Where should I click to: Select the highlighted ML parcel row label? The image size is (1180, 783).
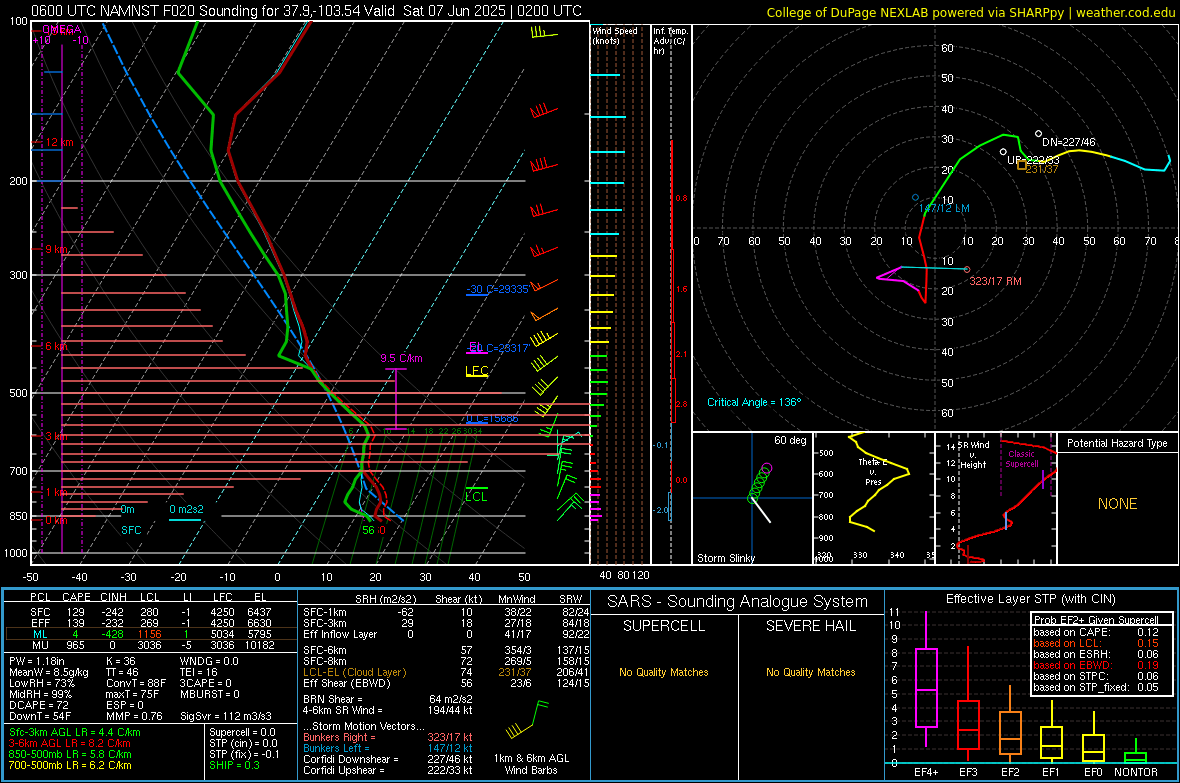39,635
